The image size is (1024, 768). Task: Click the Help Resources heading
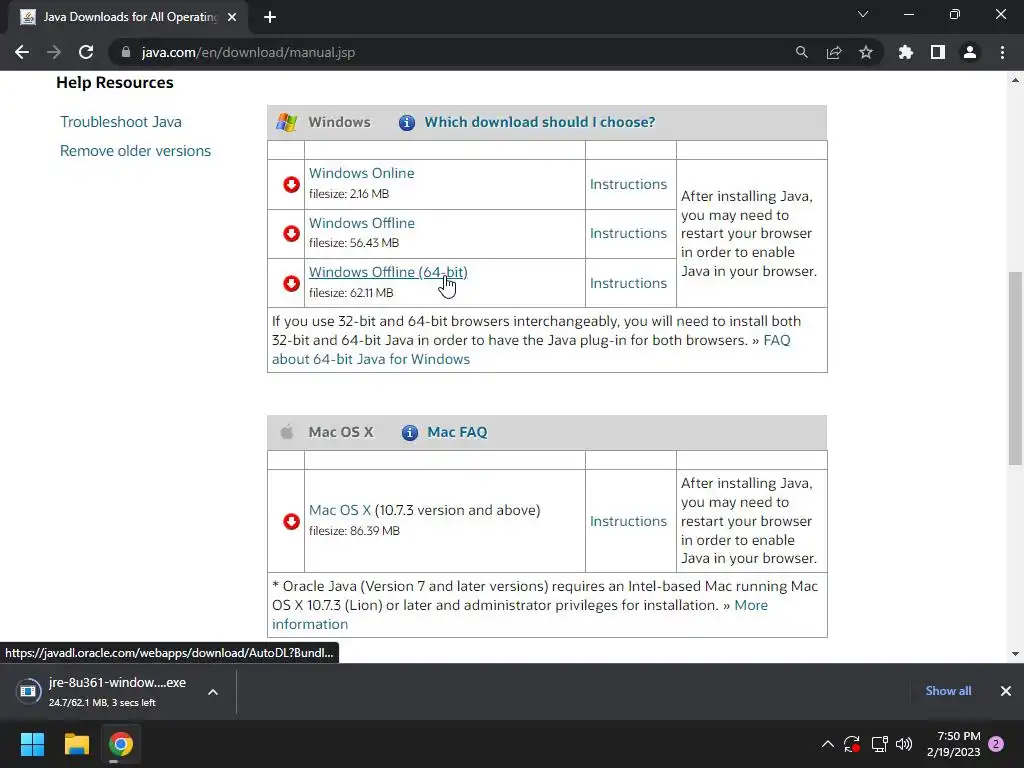pos(115,83)
